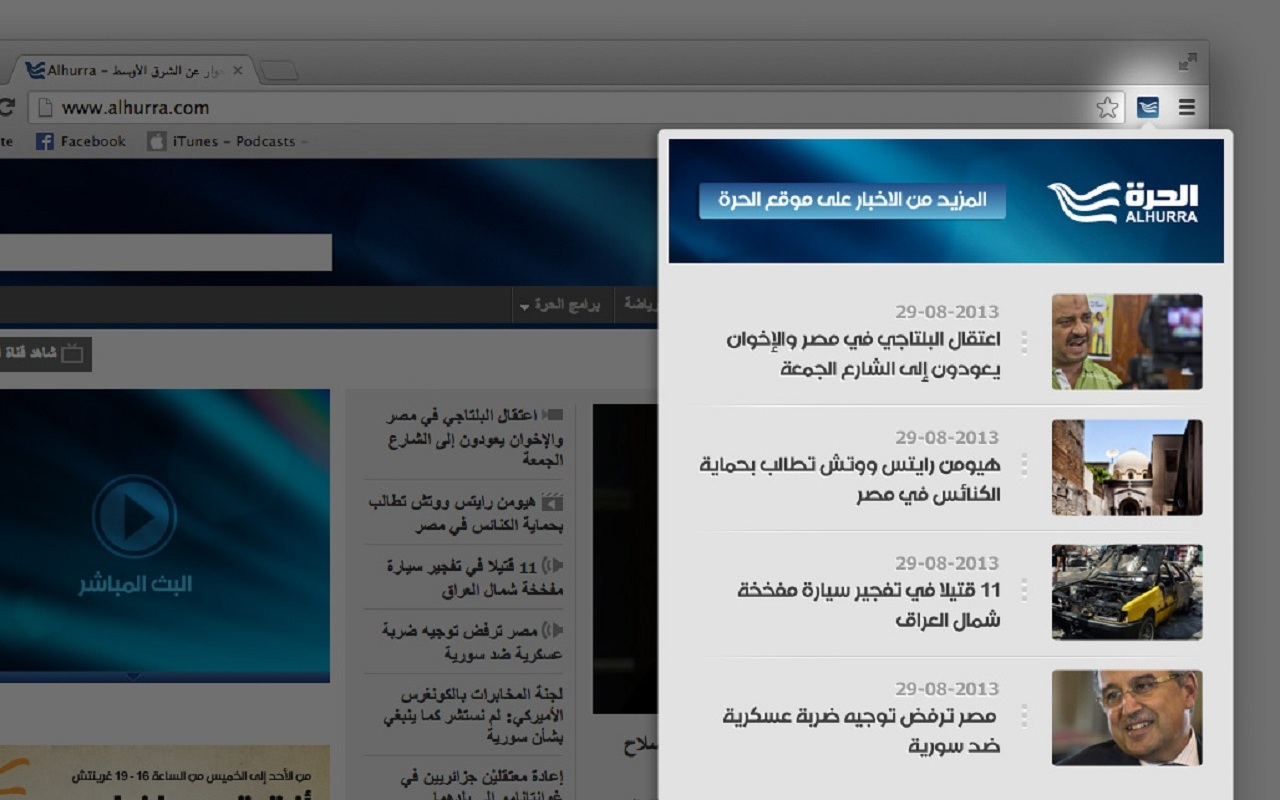Open thumbnail of man in yellow shirt

click(1127, 341)
